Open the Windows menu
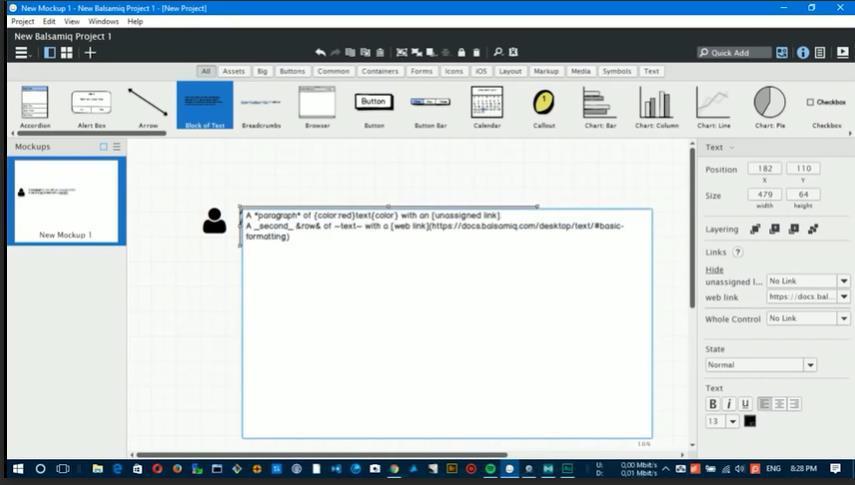The height and width of the screenshot is (485, 855). click(x=104, y=21)
